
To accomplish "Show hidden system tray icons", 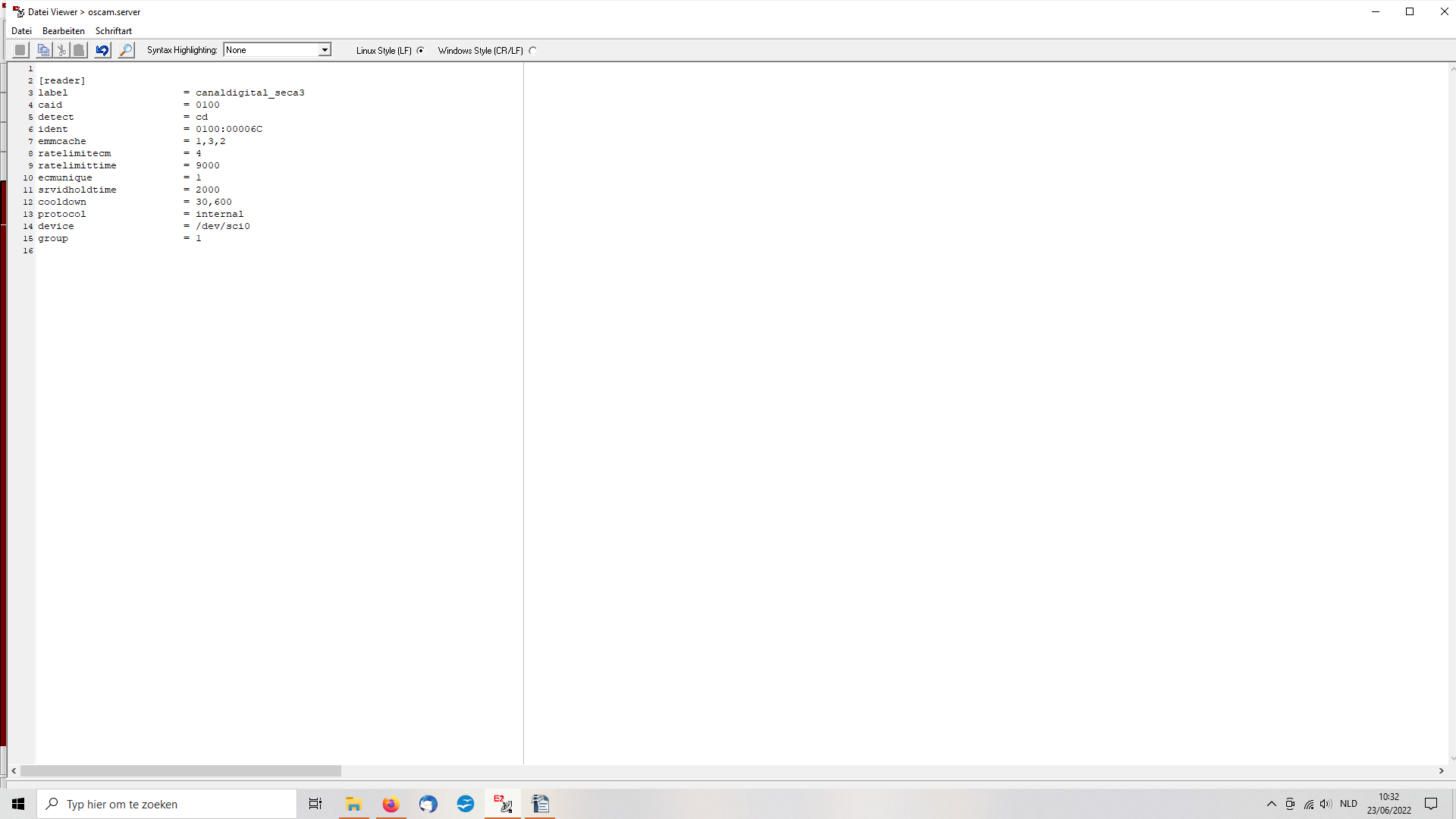I will coord(1272,804).
